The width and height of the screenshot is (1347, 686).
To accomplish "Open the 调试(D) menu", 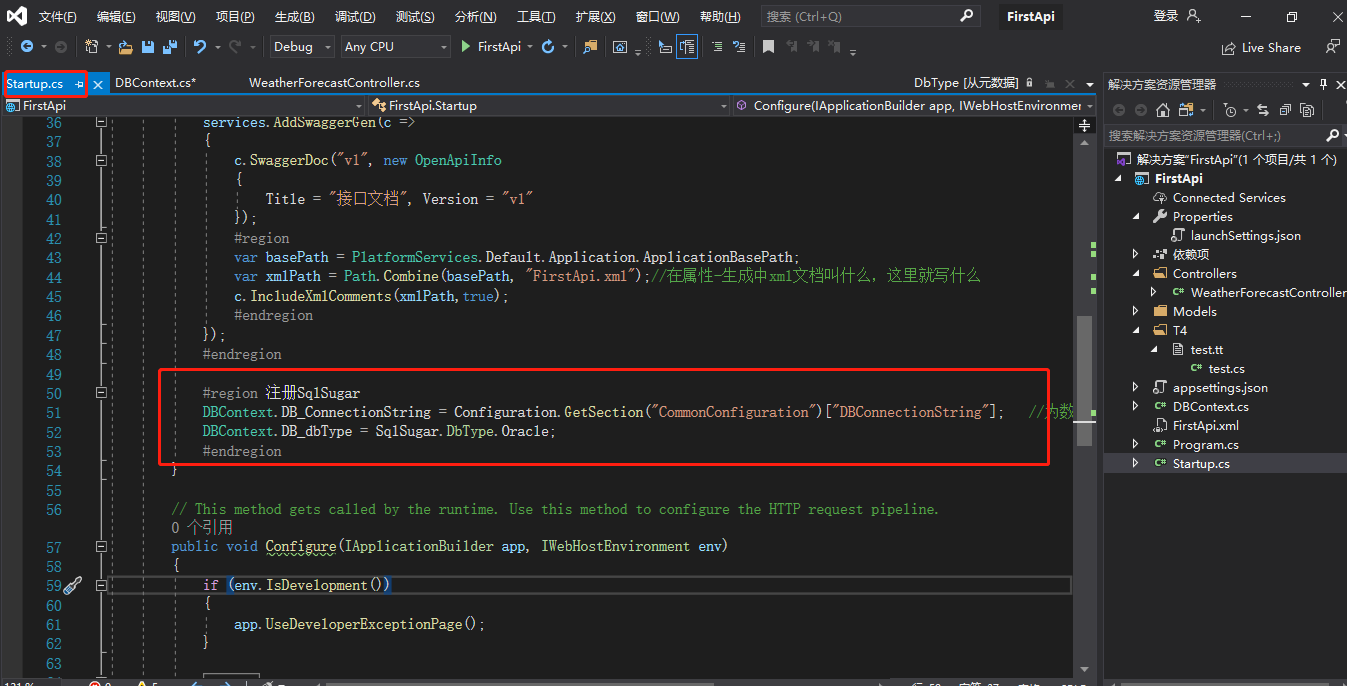I will click(x=355, y=17).
